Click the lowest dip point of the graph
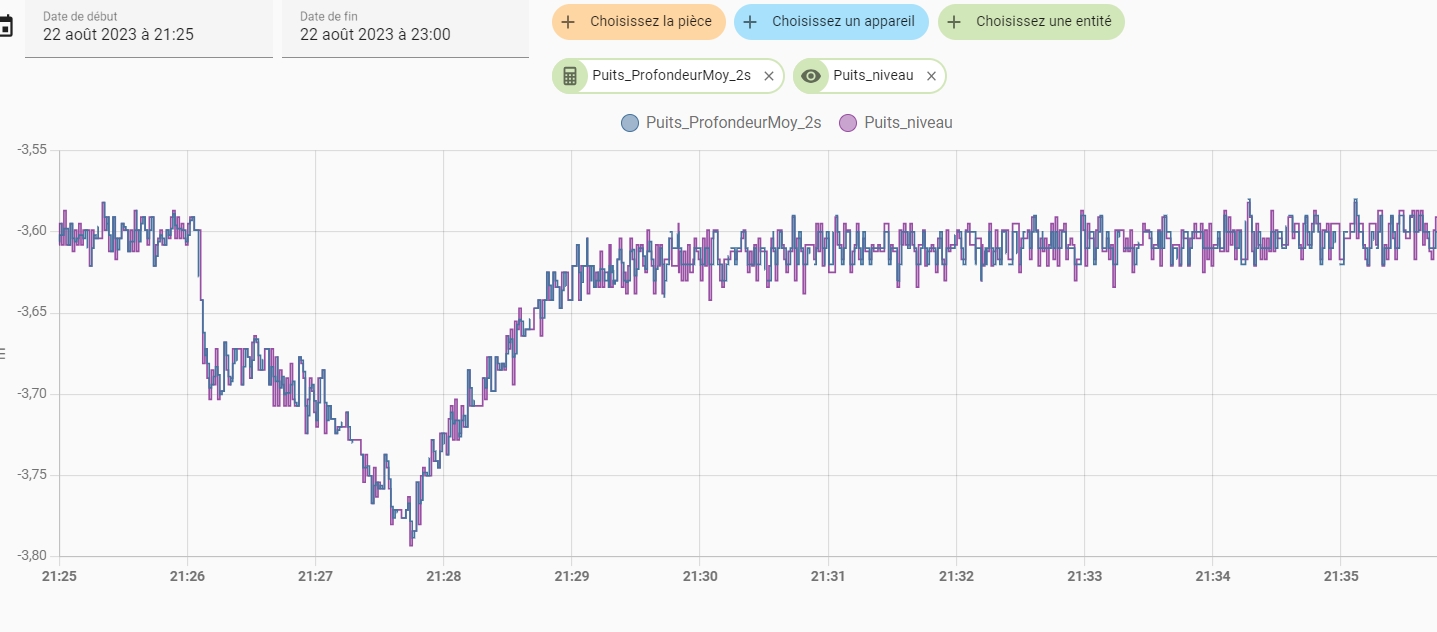Image resolution: width=1437 pixels, height=632 pixels. pyautogui.click(x=411, y=542)
